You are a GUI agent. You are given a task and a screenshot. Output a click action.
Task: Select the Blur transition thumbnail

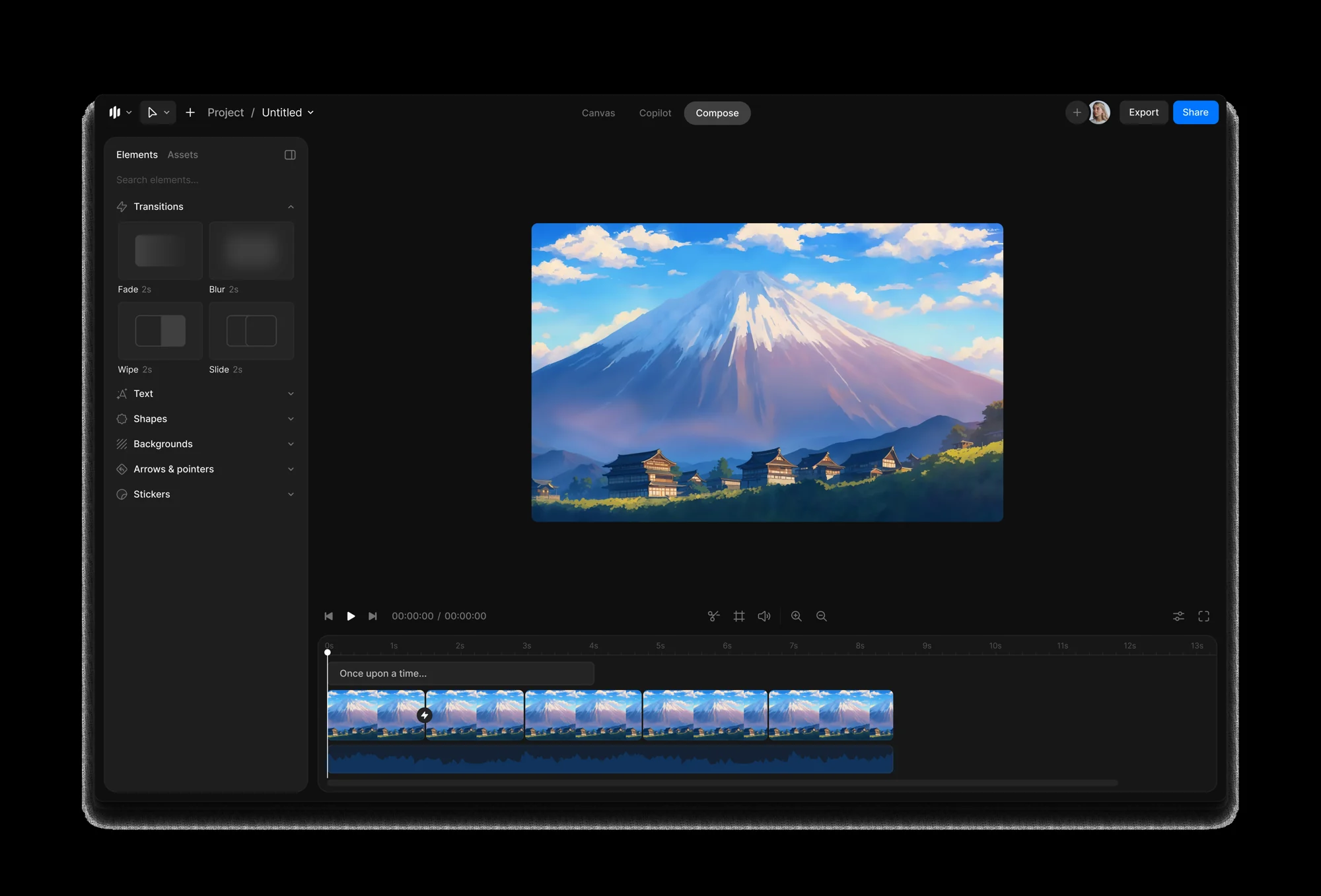252,250
